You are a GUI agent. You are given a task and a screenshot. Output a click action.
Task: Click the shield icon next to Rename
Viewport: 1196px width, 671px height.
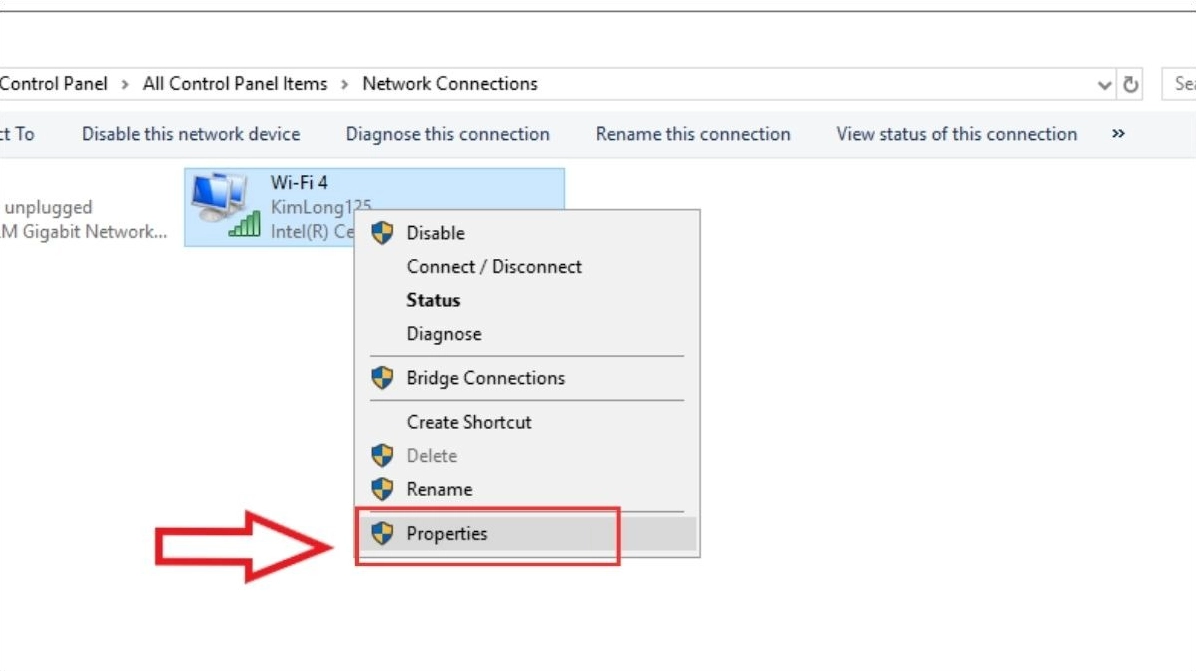pyautogui.click(x=382, y=489)
